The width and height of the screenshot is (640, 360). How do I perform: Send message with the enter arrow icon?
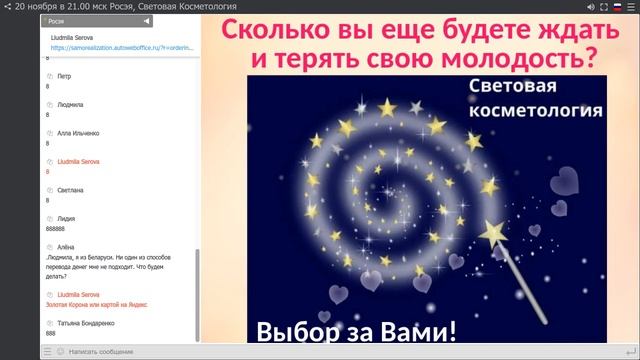(631, 351)
